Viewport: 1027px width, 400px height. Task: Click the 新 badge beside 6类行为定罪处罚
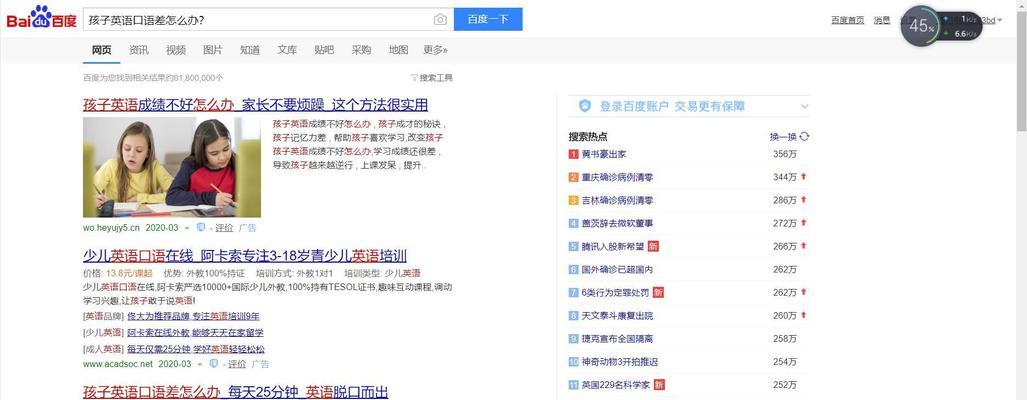pos(658,293)
